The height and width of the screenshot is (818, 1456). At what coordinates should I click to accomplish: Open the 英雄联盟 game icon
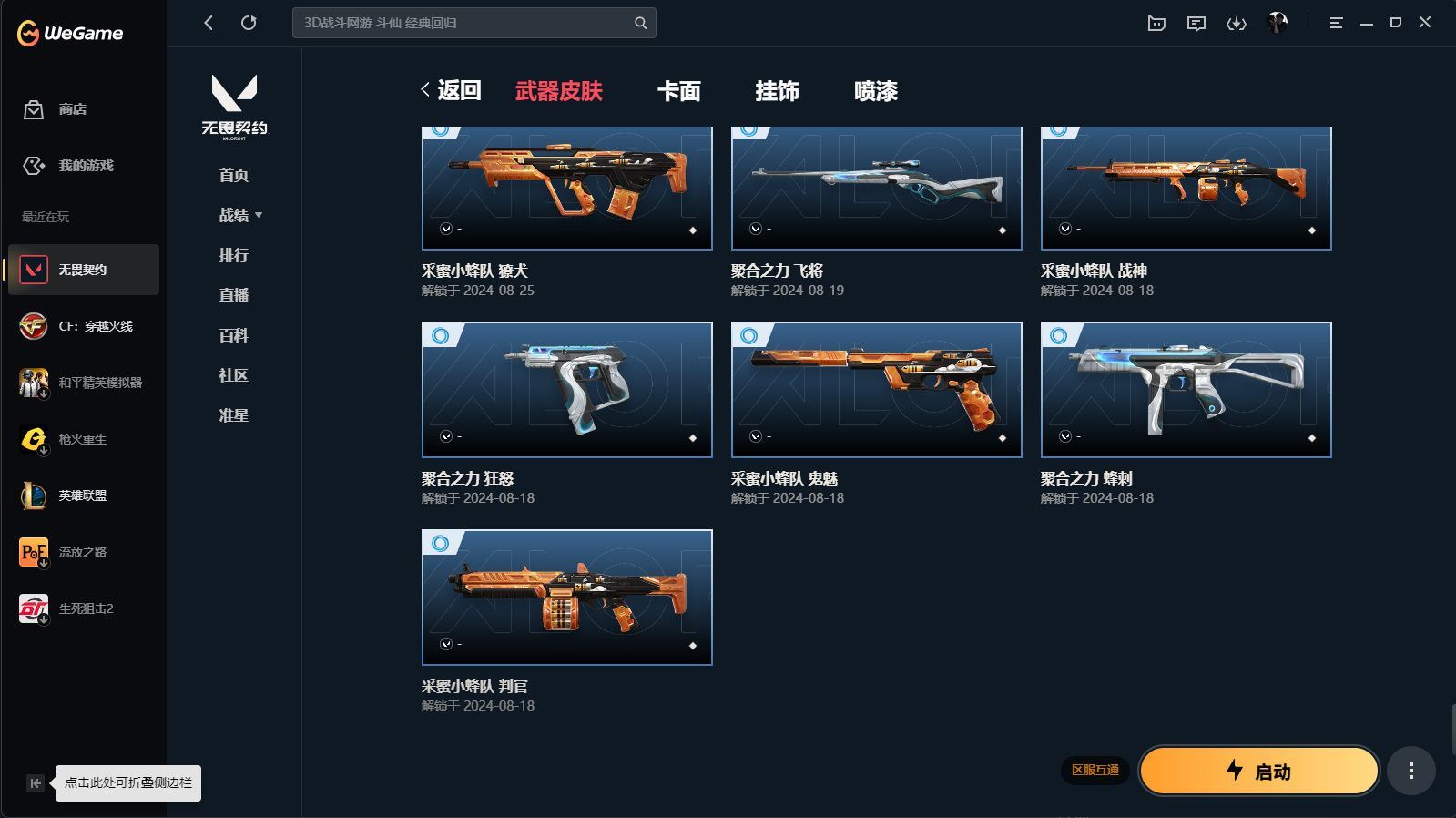[x=34, y=496]
